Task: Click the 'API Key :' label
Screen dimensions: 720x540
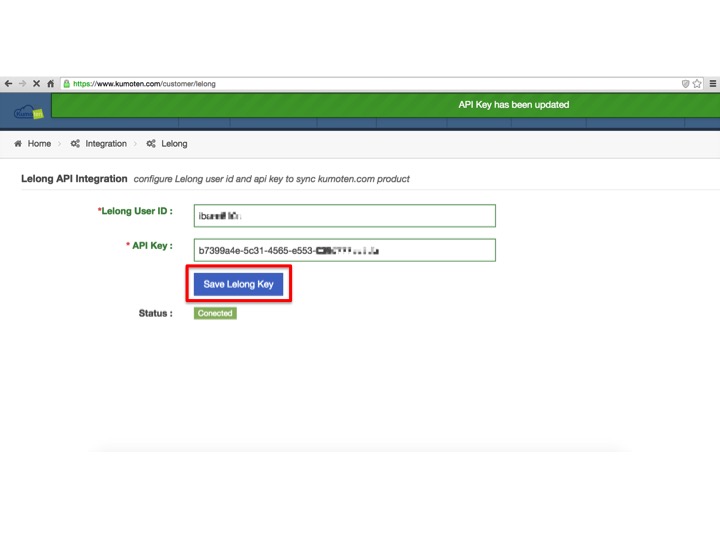Action: (x=150, y=246)
